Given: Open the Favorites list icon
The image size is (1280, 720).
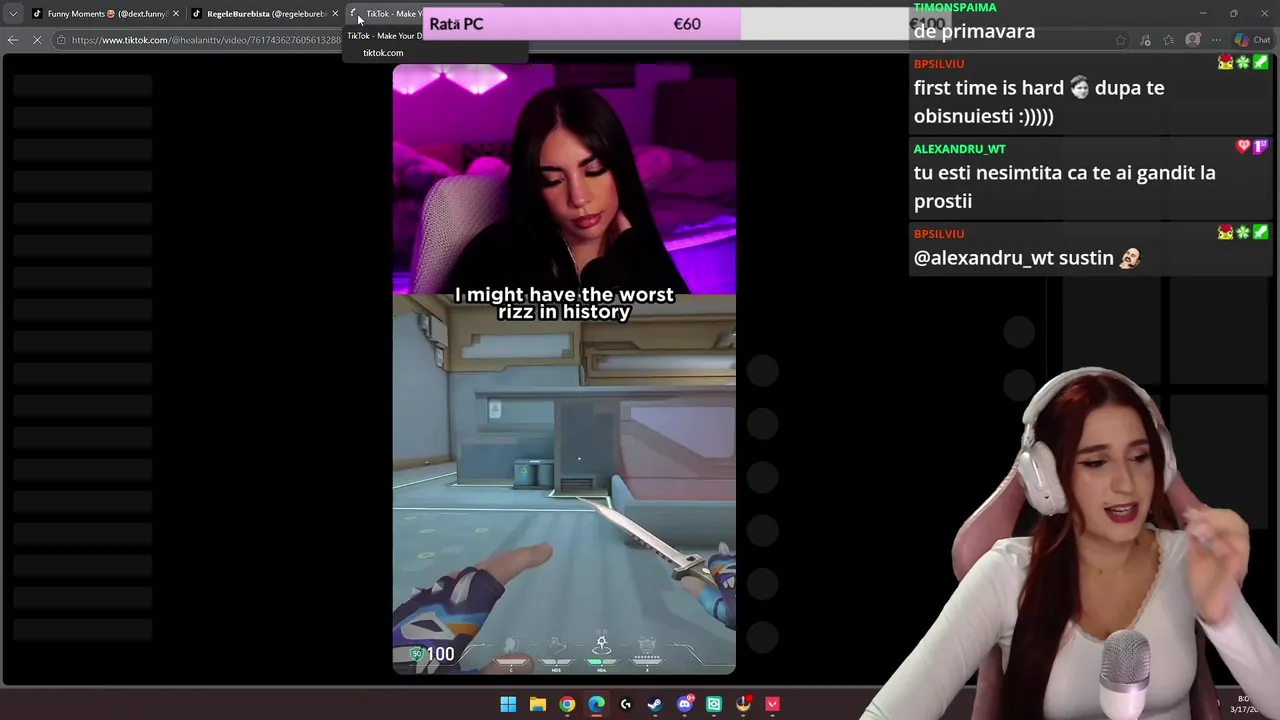Looking at the screenshot, I should [1169, 40].
